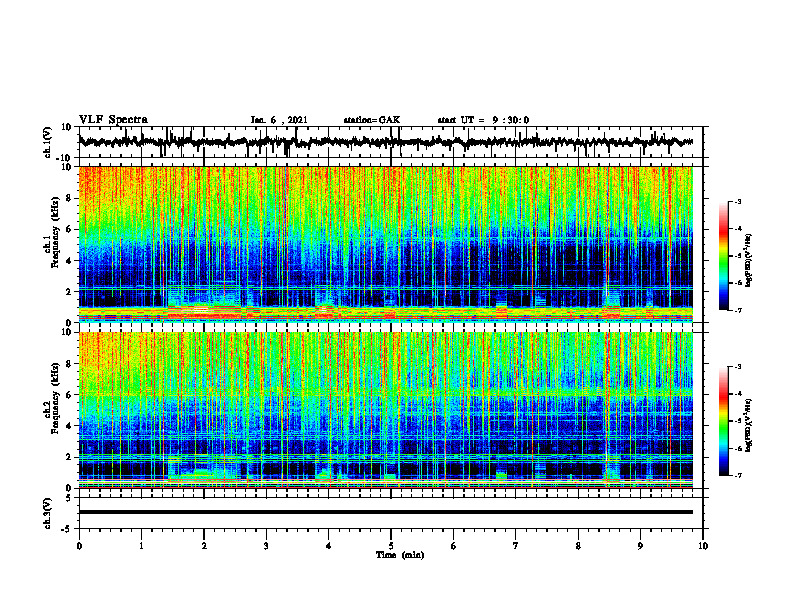This screenshot has height=612, width=792.
Task: Click the "ch.1(V)" waveform axis label
Action: 48,142
